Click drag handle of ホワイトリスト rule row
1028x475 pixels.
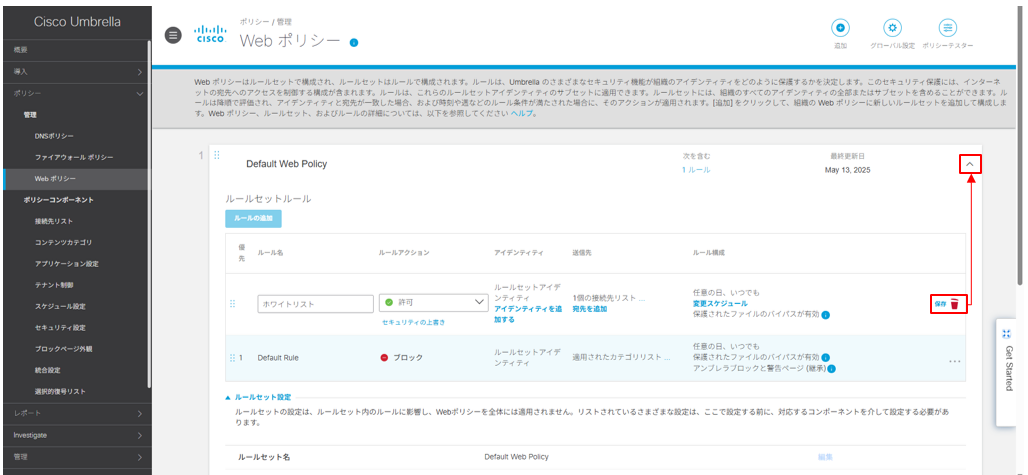click(232, 304)
